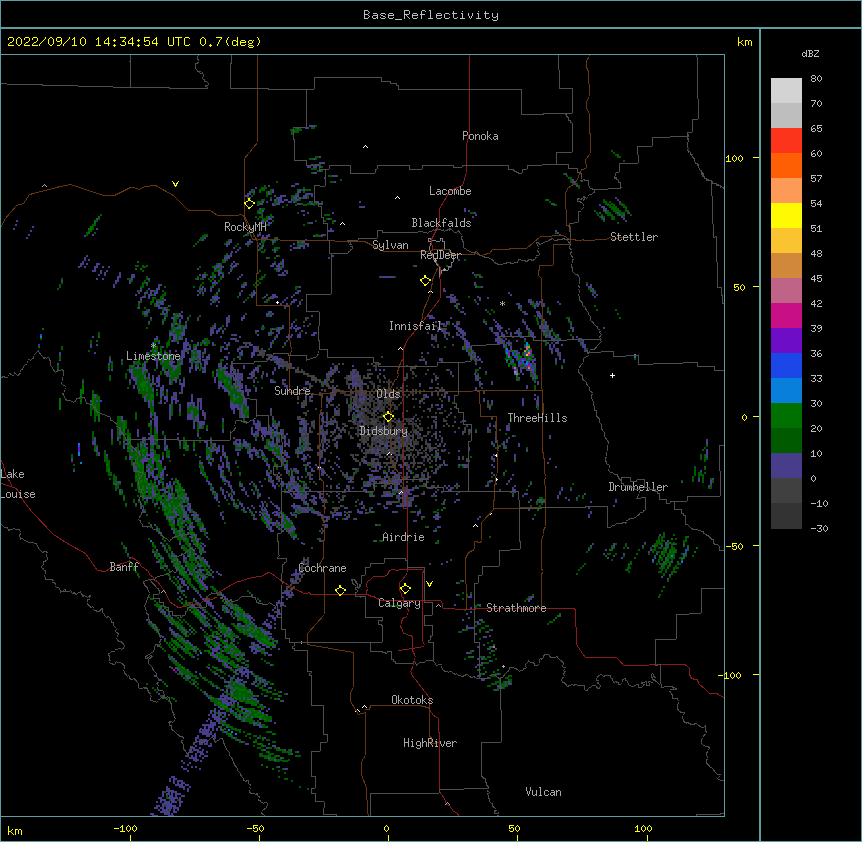Screen dimensions: 862x842
Task: Click the Stettler city label
Action: click(634, 237)
